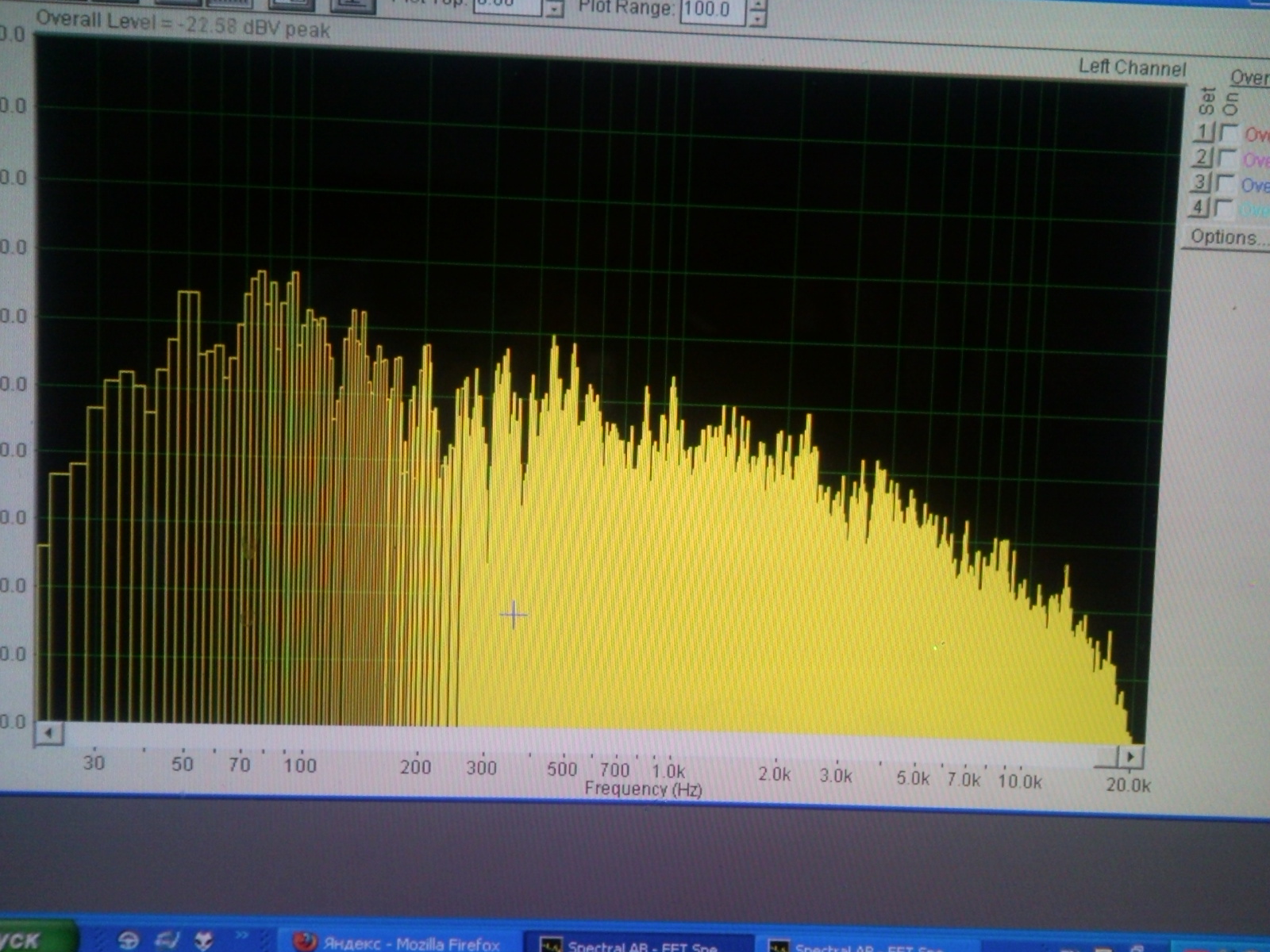Turn on overlay 4 checkbox
This screenshot has width=1270, height=952.
click(1225, 209)
